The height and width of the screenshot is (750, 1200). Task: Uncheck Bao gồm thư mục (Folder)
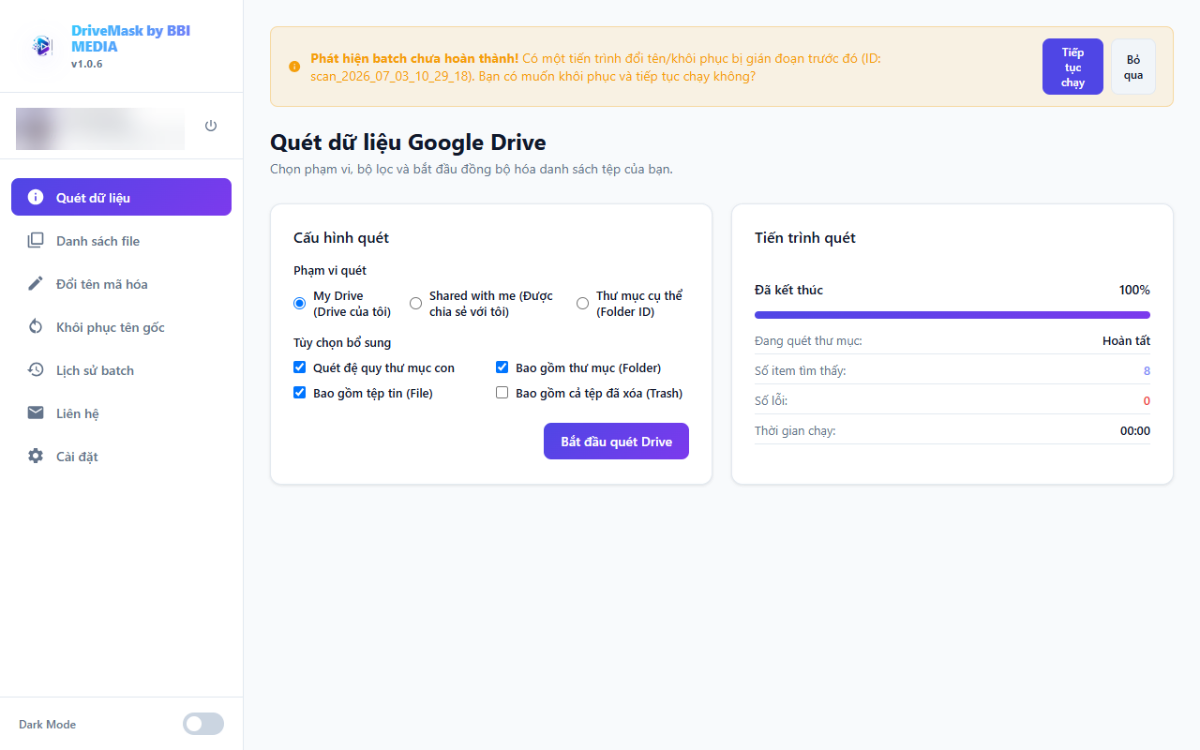click(502, 367)
